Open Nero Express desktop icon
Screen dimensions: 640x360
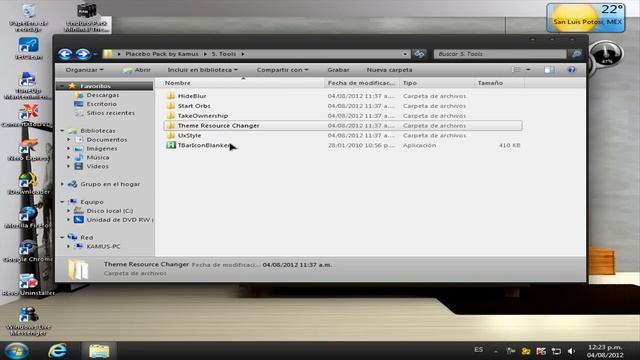(28, 149)
